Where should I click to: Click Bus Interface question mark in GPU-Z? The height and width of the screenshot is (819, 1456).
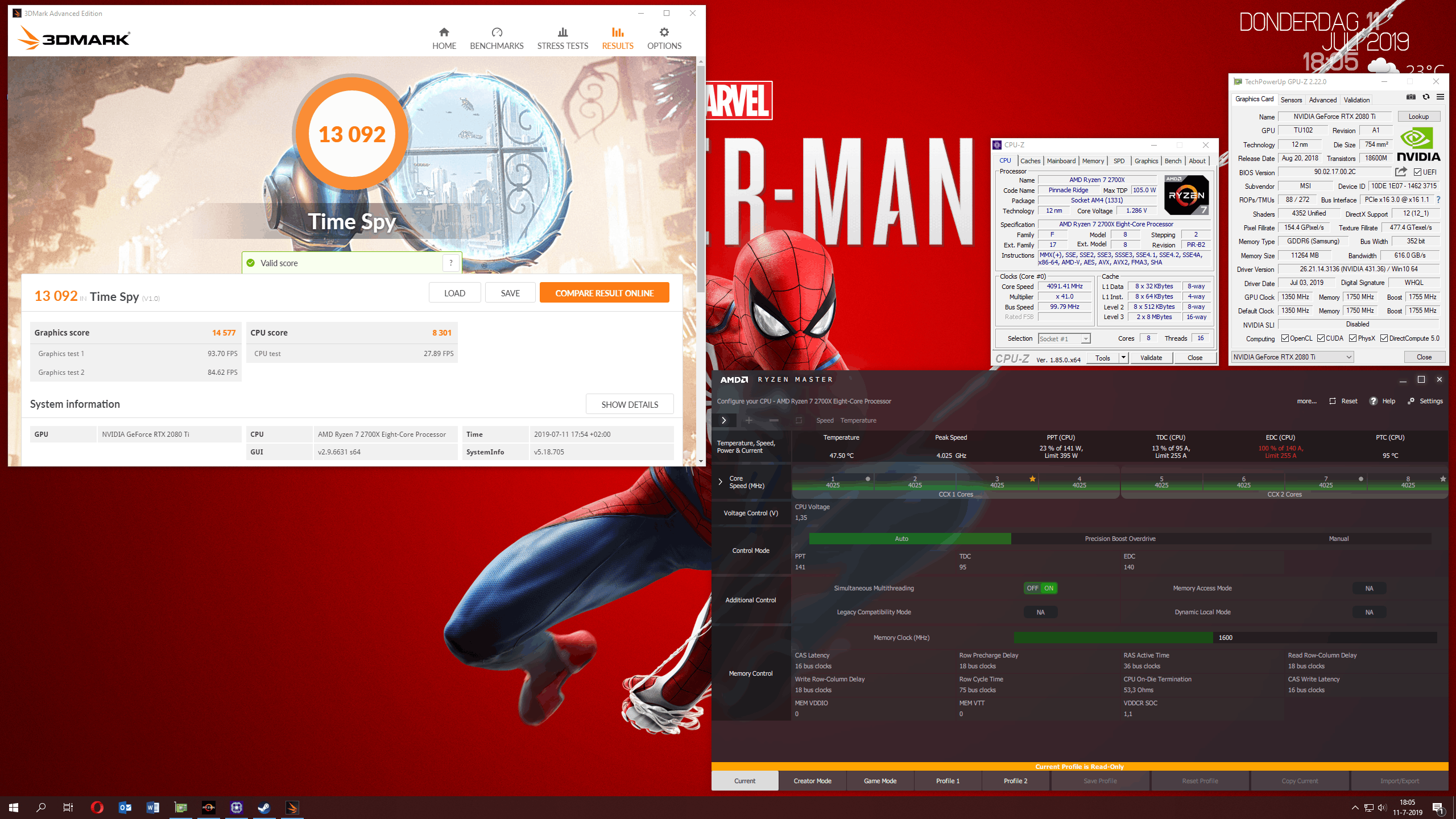[1438, 200]
